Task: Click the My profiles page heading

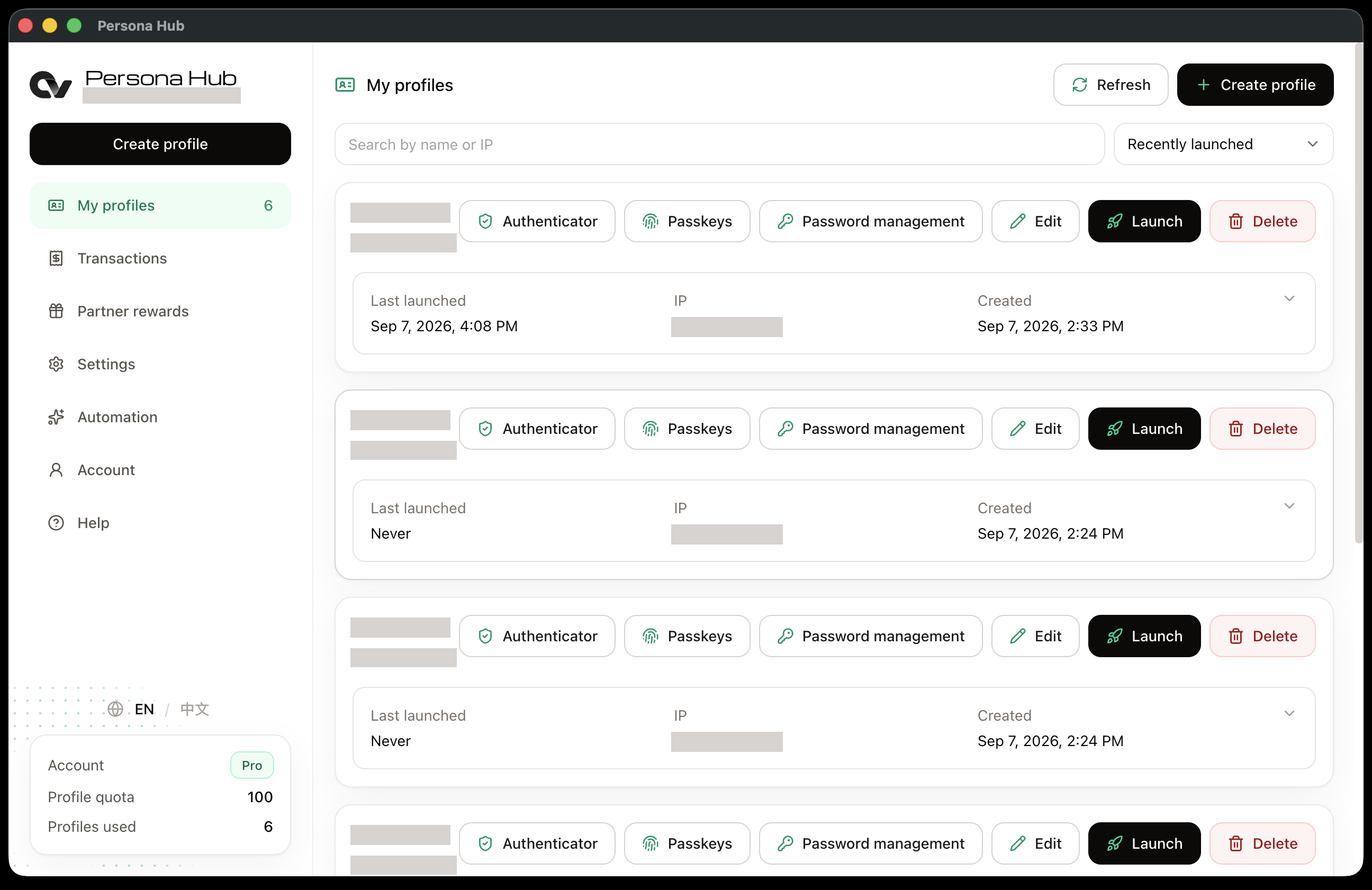Action: click(410, 85)
